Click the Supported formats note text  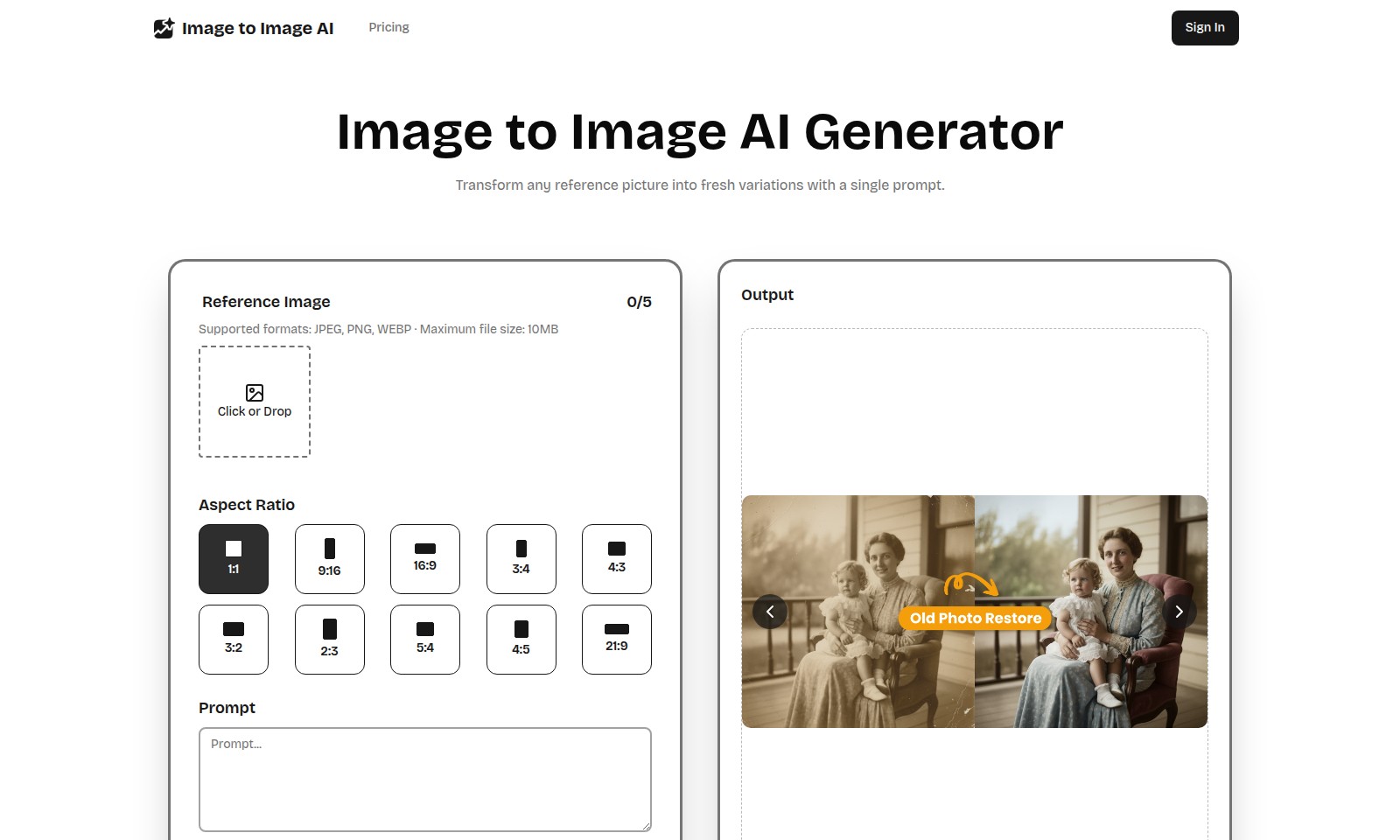(378, 329)
